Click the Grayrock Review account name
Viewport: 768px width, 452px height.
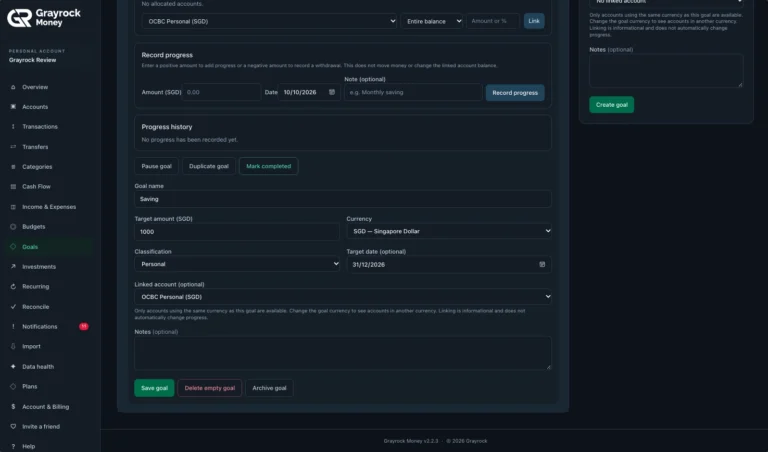click(32, 60)
